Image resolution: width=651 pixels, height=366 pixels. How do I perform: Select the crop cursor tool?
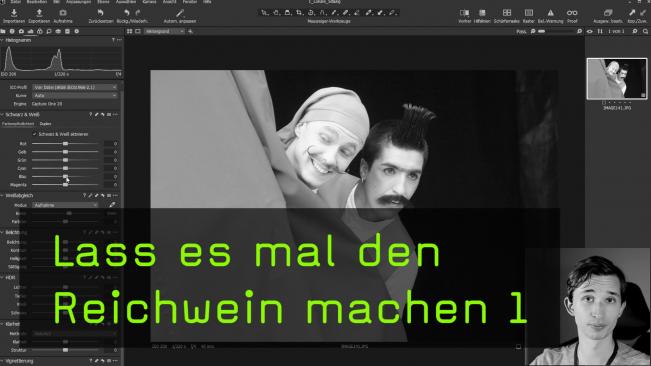tap(299, 13)
